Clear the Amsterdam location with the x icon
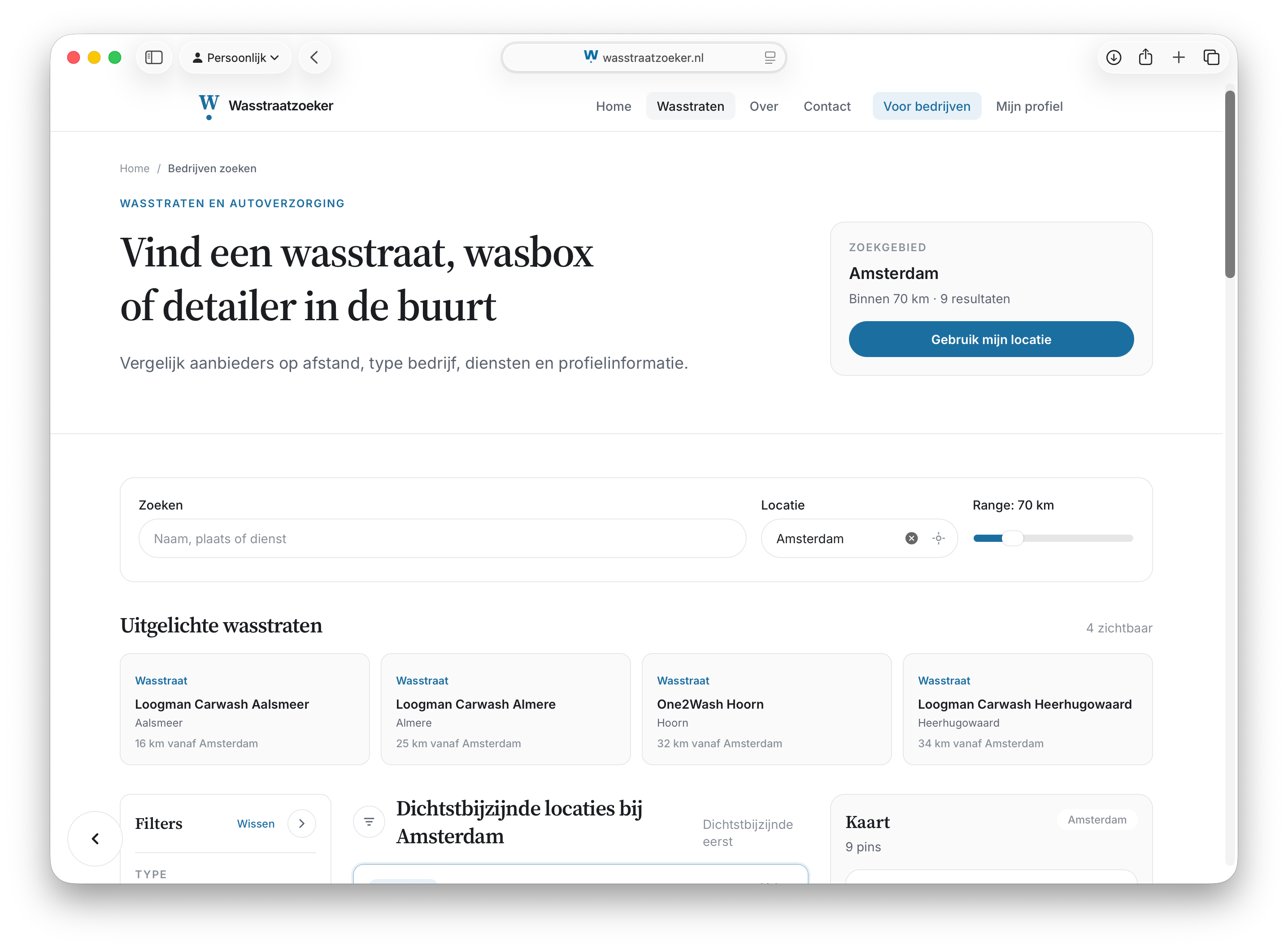This screenshot has width=1288, height=950. tap(911, 538)
